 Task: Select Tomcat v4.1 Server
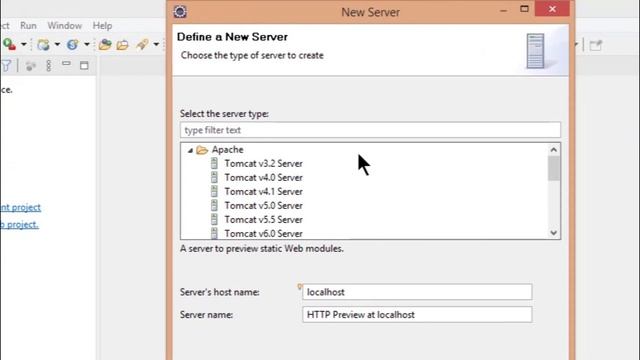click(263, 191)
